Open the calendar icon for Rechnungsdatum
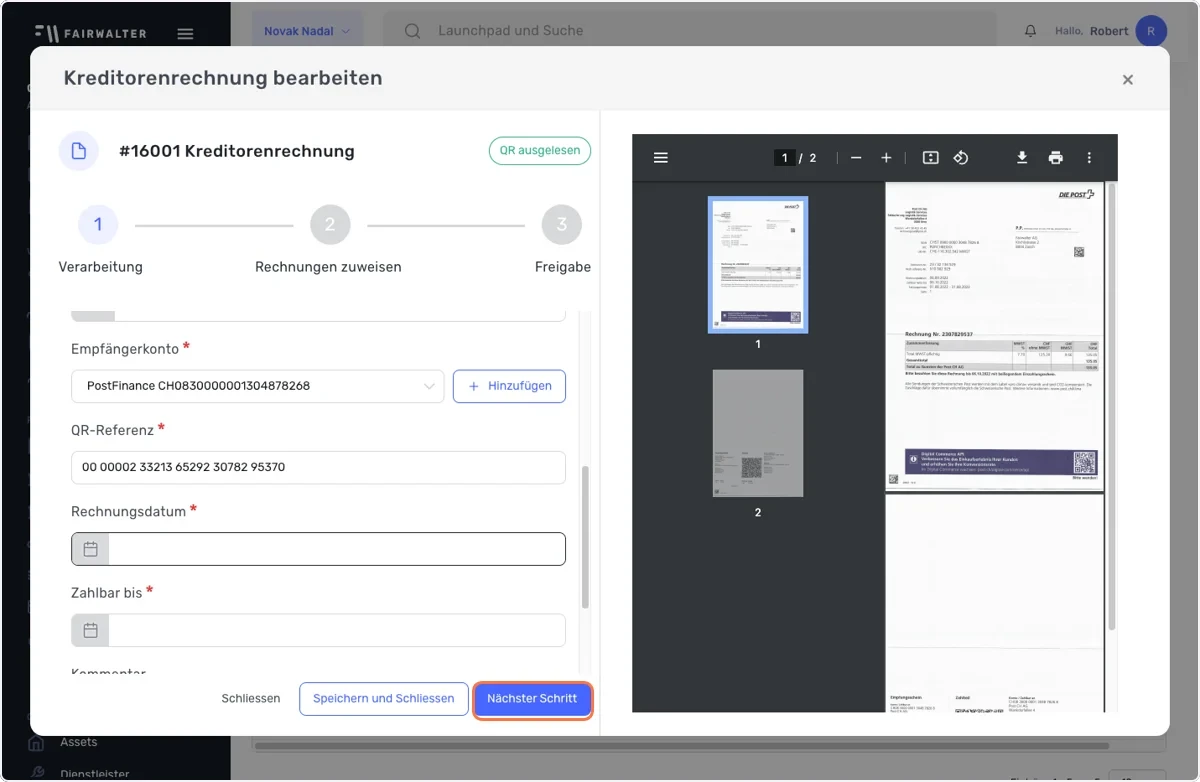This screenshot has width=1200, height=782. pos(90,549)
